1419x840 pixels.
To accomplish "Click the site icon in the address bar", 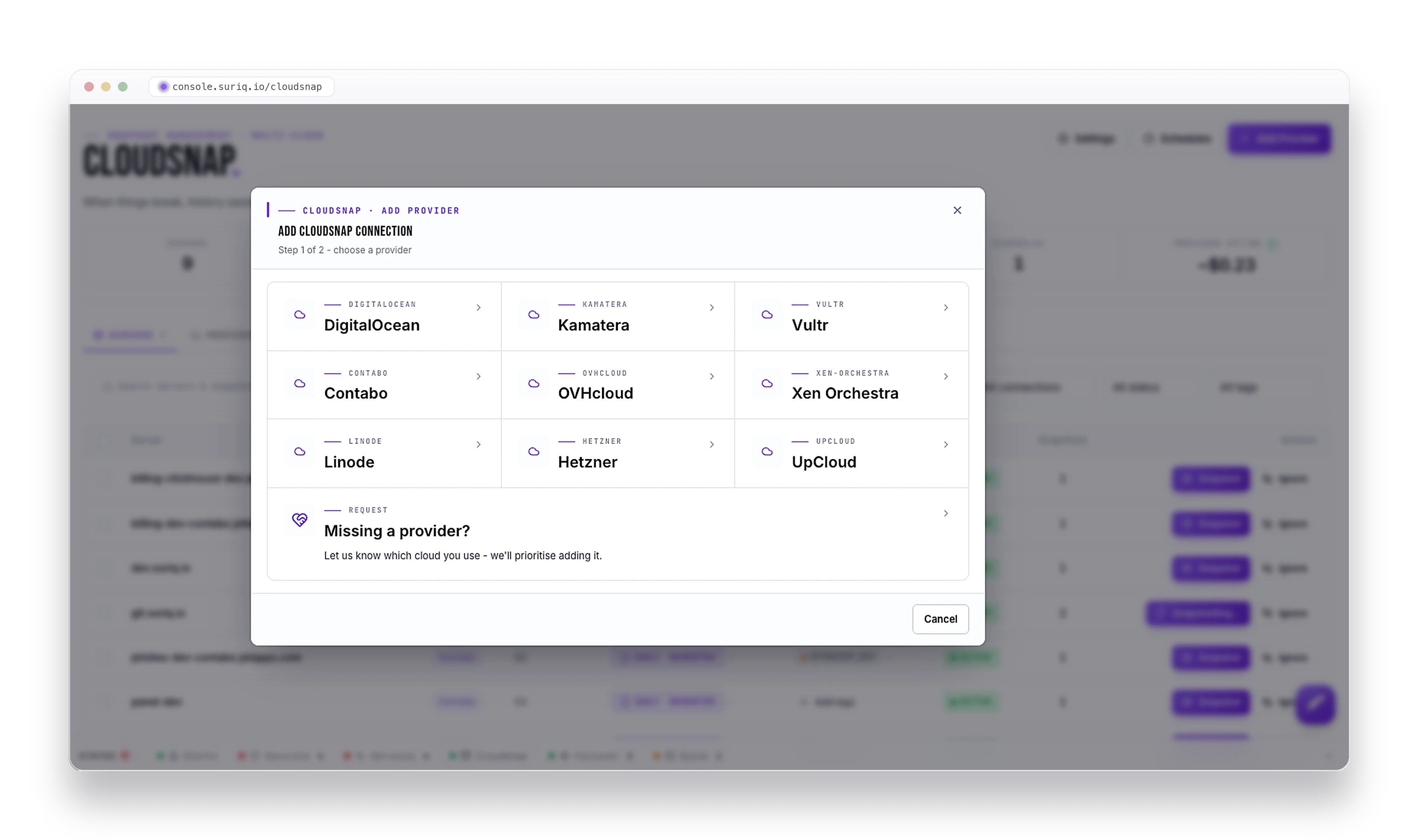I will pos(163,87).
